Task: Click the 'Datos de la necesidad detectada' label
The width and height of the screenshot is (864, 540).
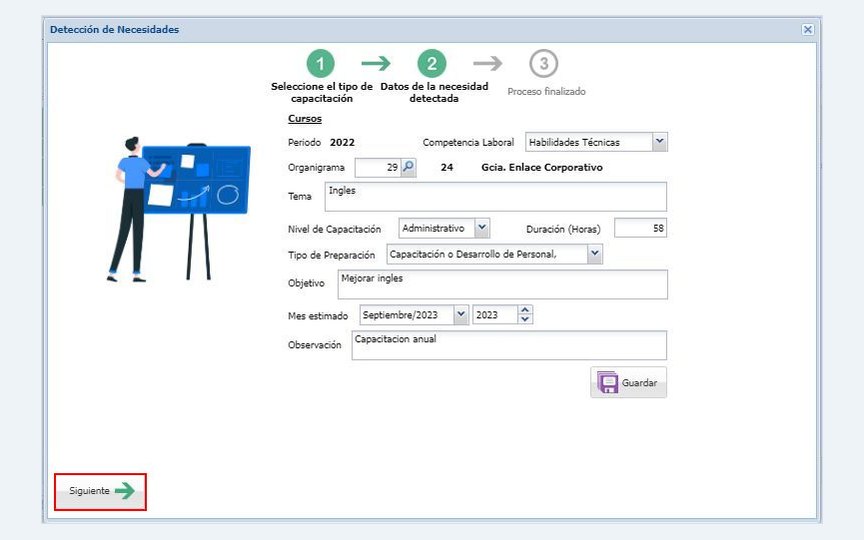Action: pyautogui.click(x=434, y=93)
